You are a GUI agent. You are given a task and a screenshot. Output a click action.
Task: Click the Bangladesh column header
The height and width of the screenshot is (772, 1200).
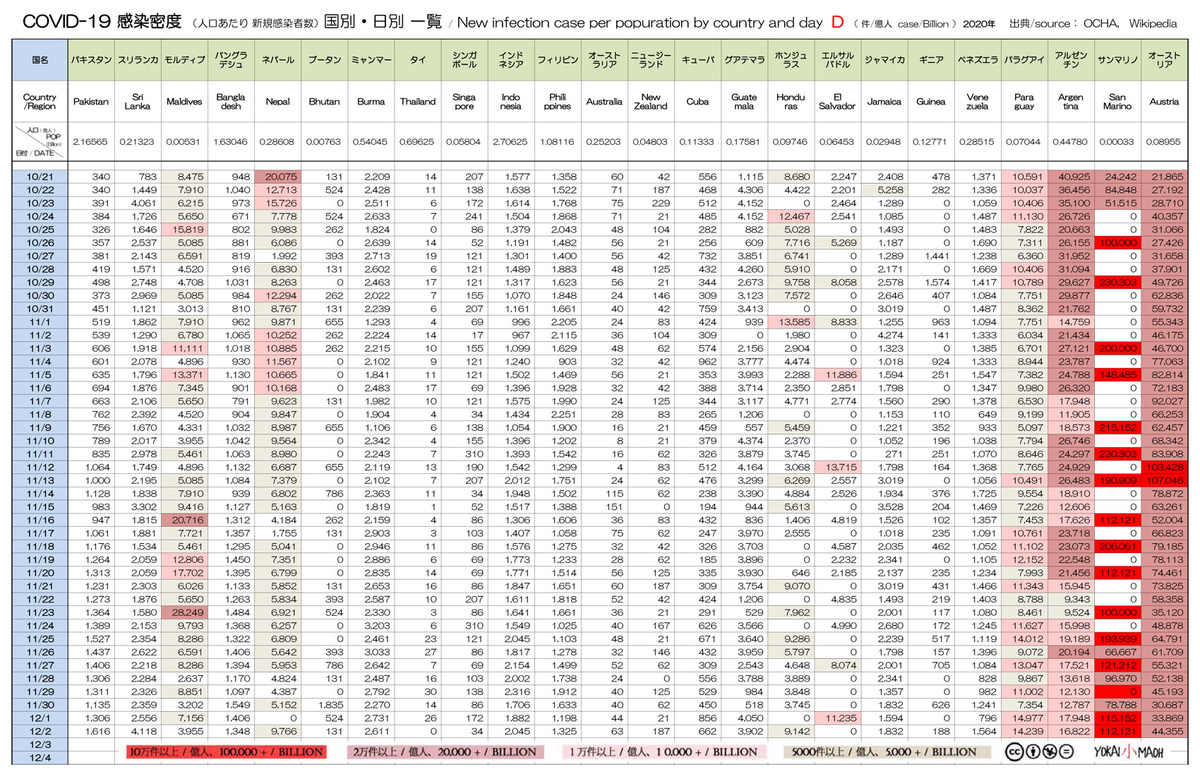(231, 102)
